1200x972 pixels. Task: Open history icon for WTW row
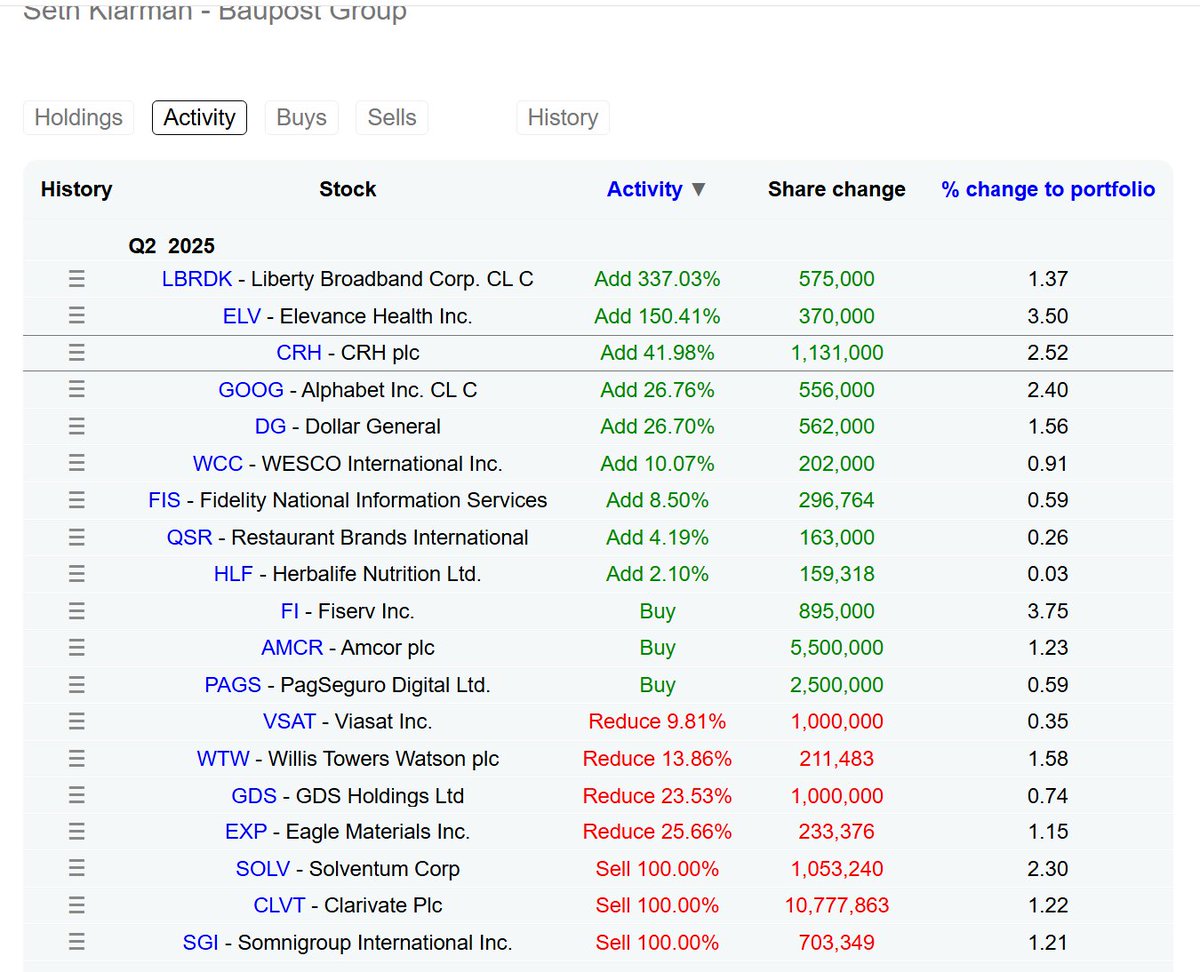(x=77, y=759)
